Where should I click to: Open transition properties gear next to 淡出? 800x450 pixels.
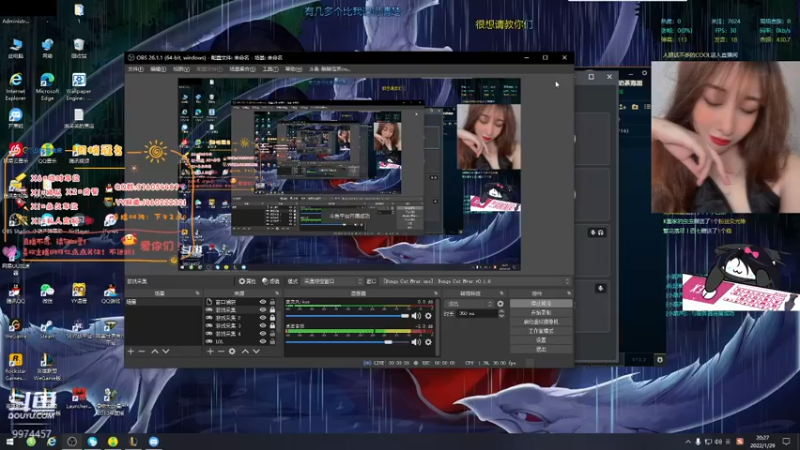point(501,304)
